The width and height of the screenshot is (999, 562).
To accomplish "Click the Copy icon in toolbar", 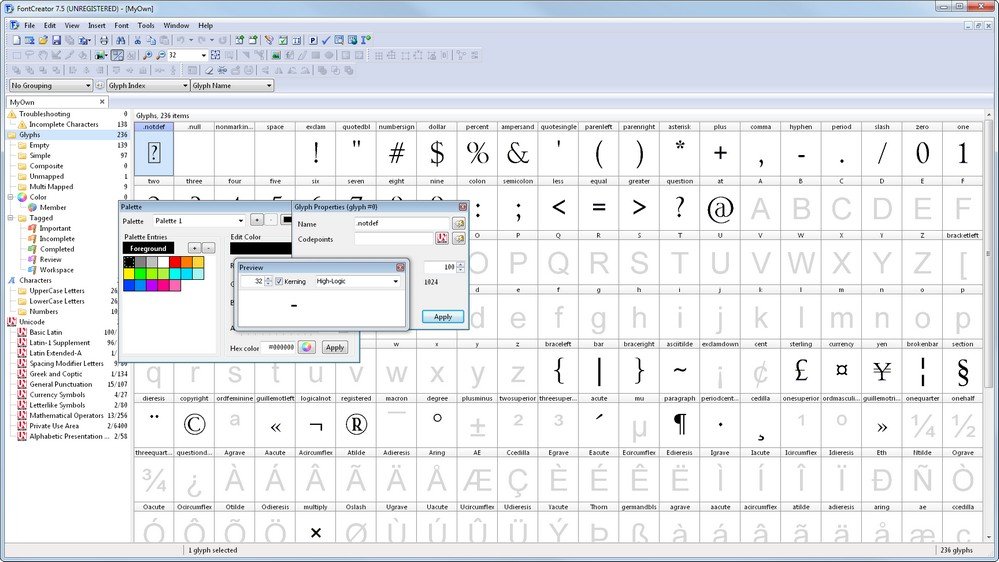I will 151,40.
